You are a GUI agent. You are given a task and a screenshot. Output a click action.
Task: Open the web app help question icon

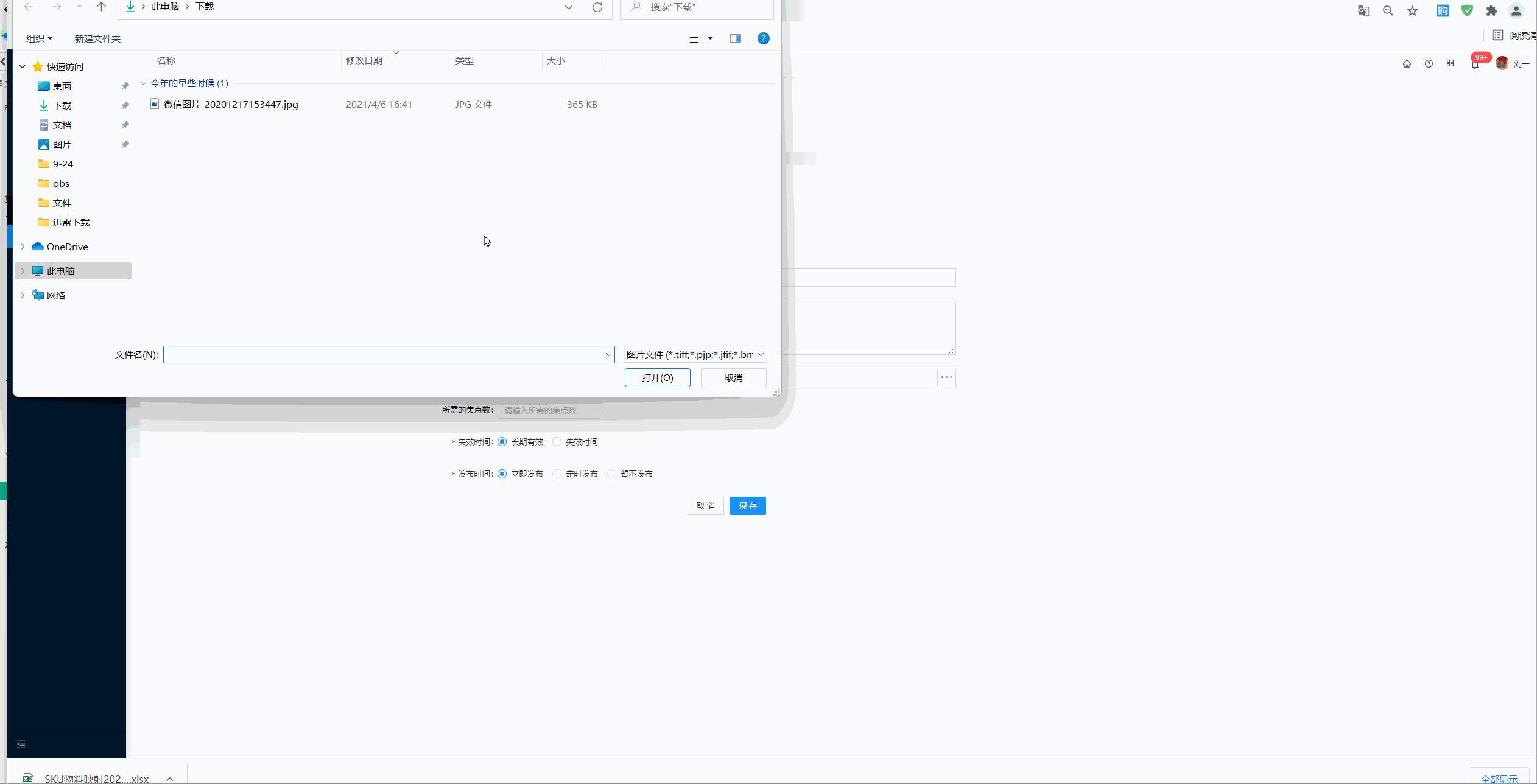(1429, 63)
